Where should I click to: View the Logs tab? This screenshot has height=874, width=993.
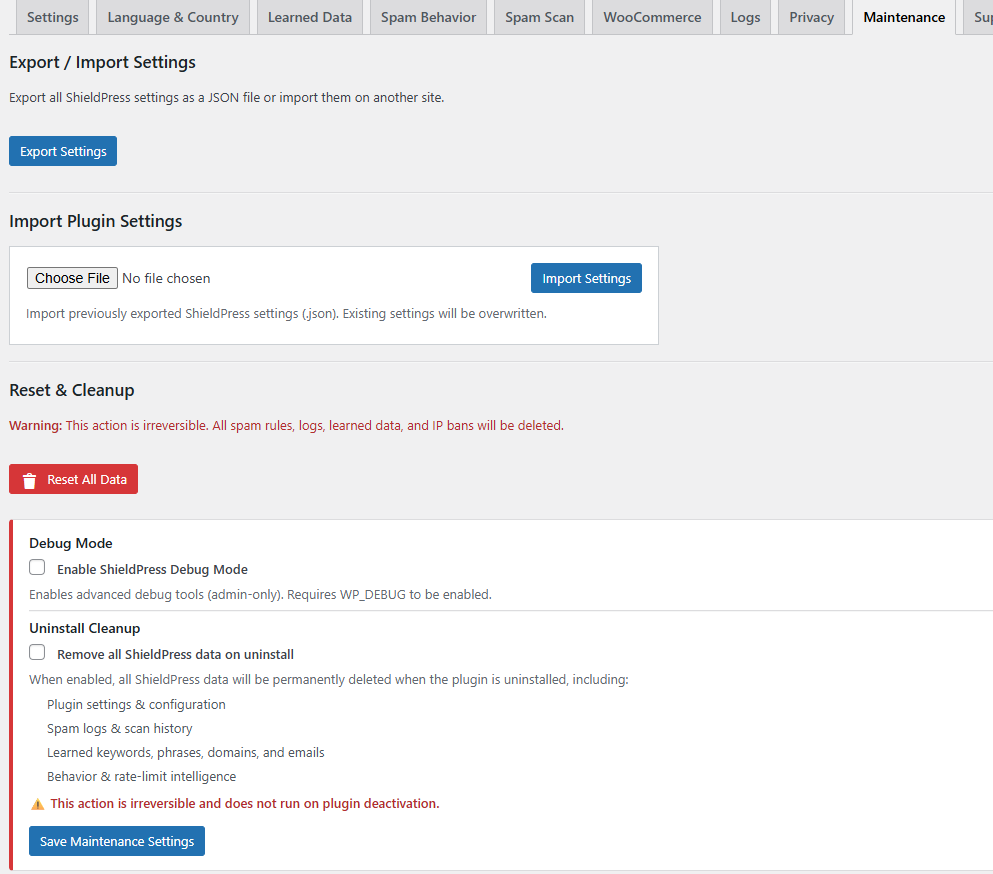[745, 17]
